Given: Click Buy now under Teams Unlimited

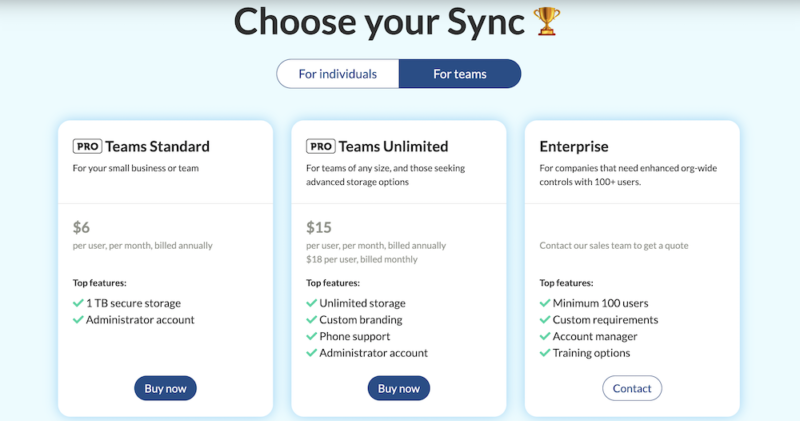Looking at the screenshot, I should point(398,388).
